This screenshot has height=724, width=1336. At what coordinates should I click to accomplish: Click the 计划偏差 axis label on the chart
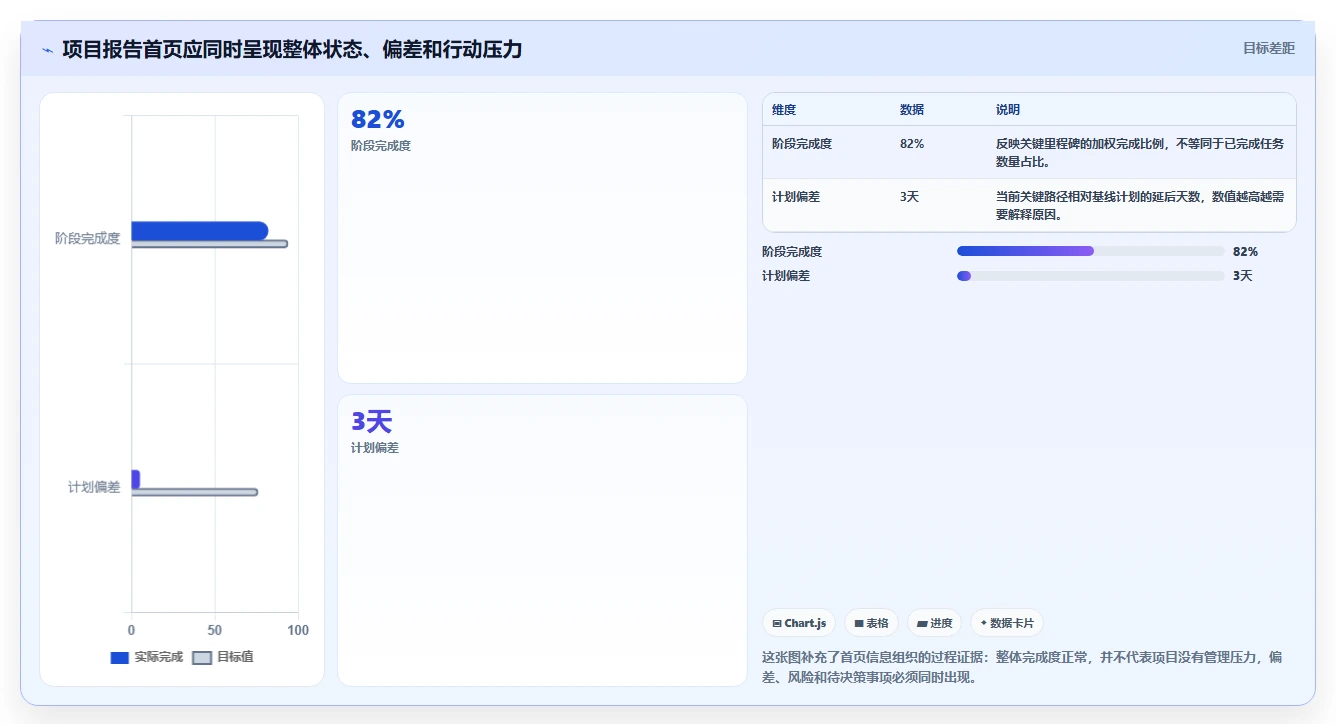pos(94,487)
